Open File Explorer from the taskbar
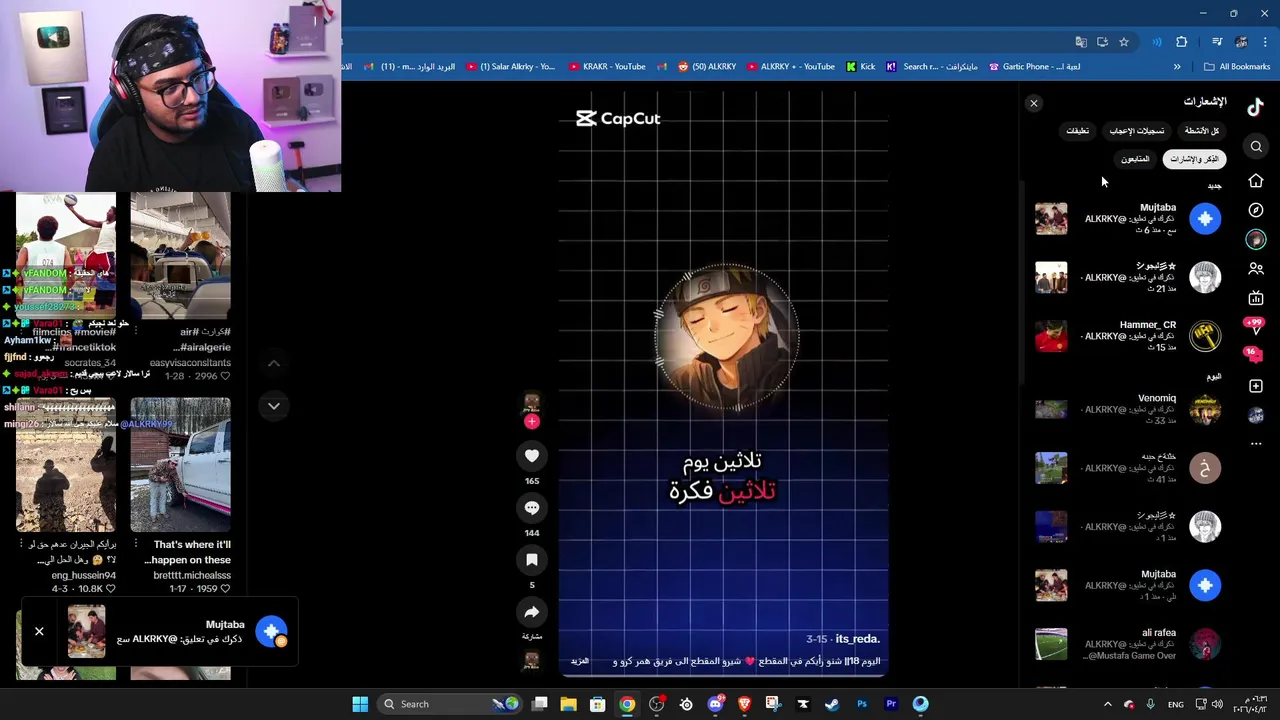This screenshot has width=1280, height=720. coord(568,704)
